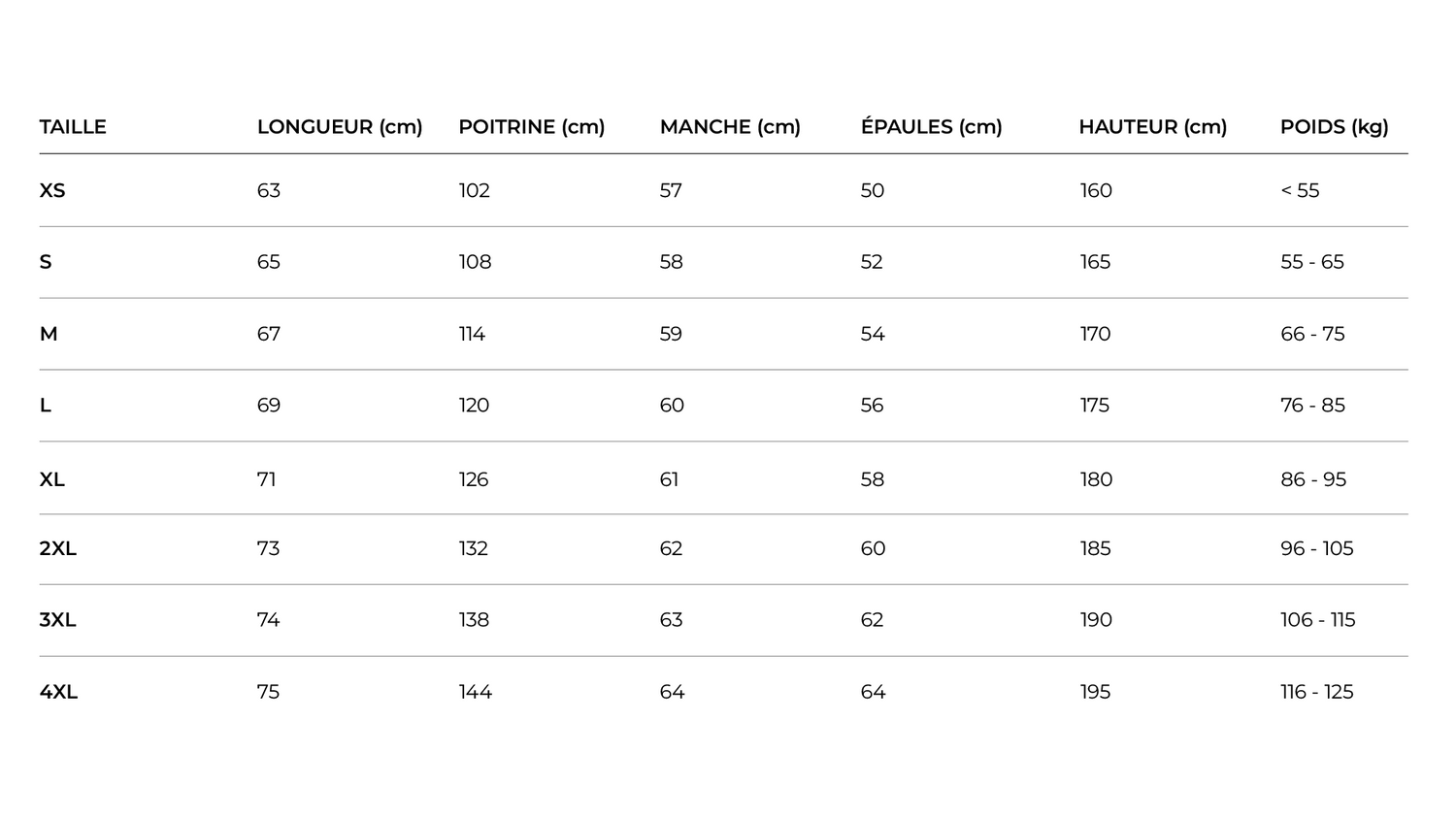Click the LONGUEUR (cm) column header
Screen dimensions: 1456x819
pyautogui.click(x=340, y=127)
